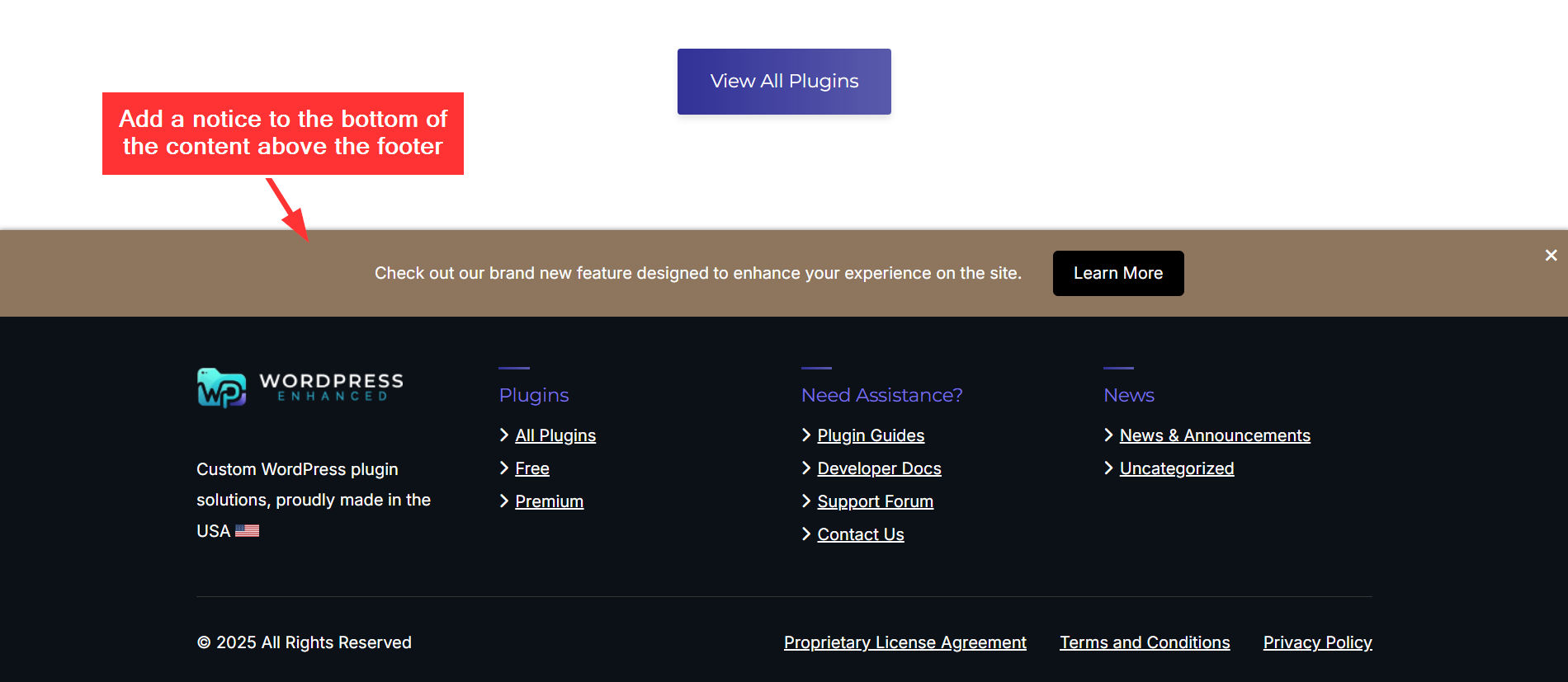Click the chevron before News & Announcements
Screen dimensions: 1568x682
tap(1108, 435)
